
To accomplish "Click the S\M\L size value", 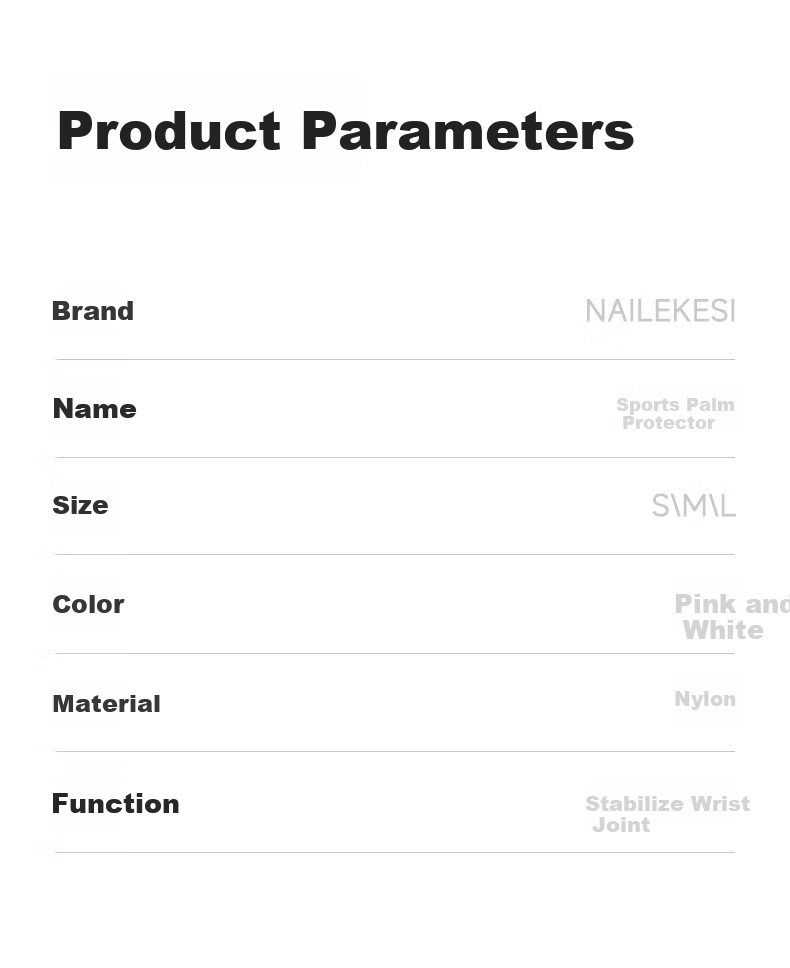I will [x=694, y=506].
